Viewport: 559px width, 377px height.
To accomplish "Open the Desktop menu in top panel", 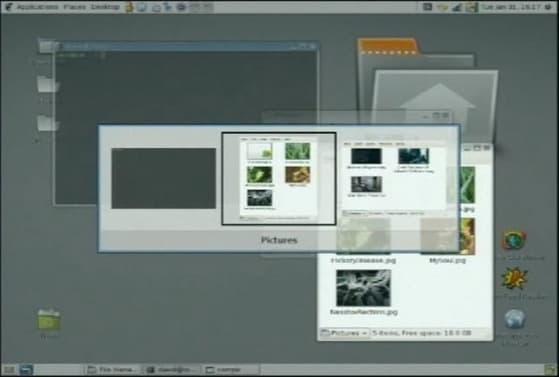I will point(105,7).
